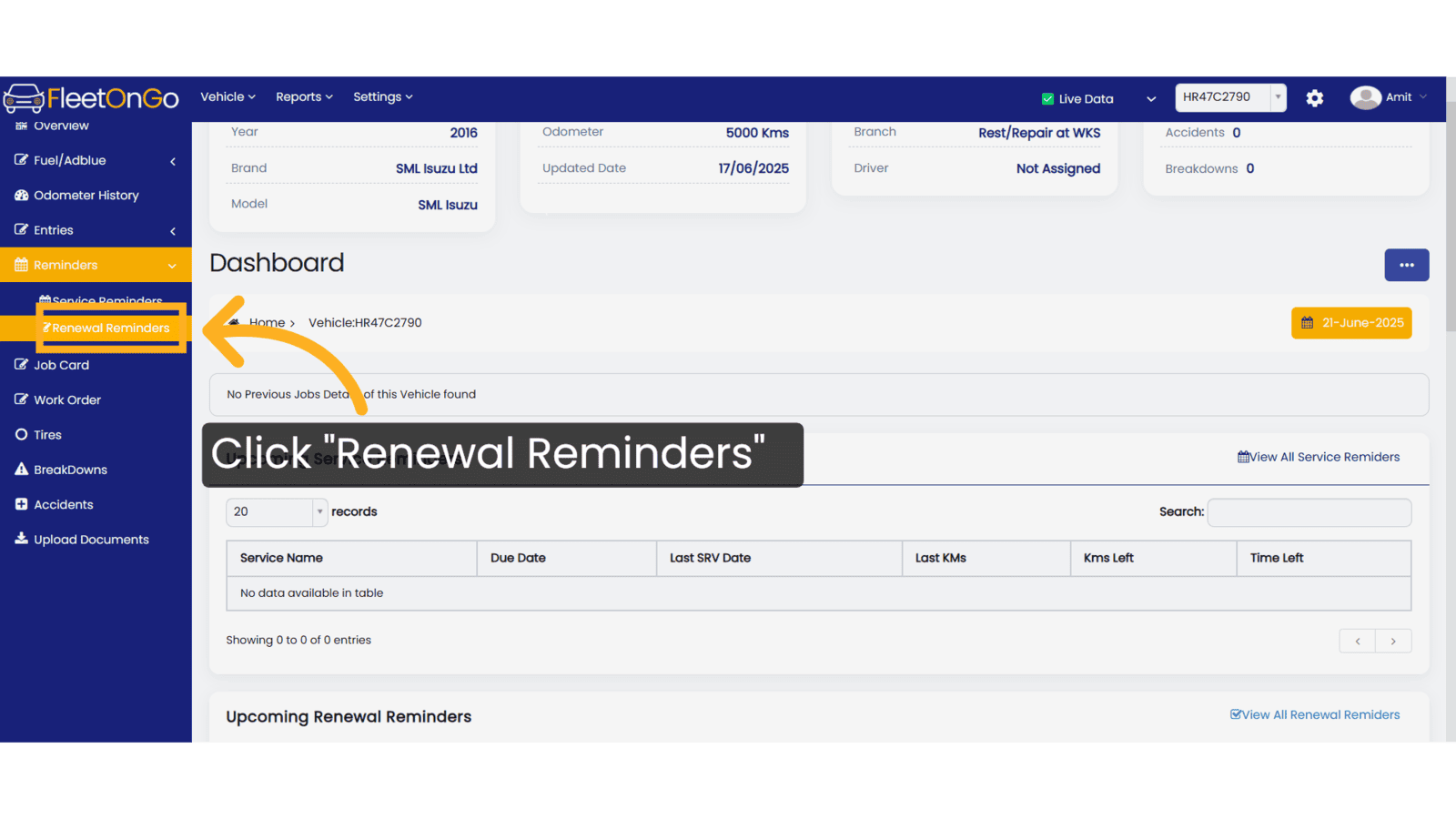Click Rest/Repair at WKS branch value

(1039, 133)
